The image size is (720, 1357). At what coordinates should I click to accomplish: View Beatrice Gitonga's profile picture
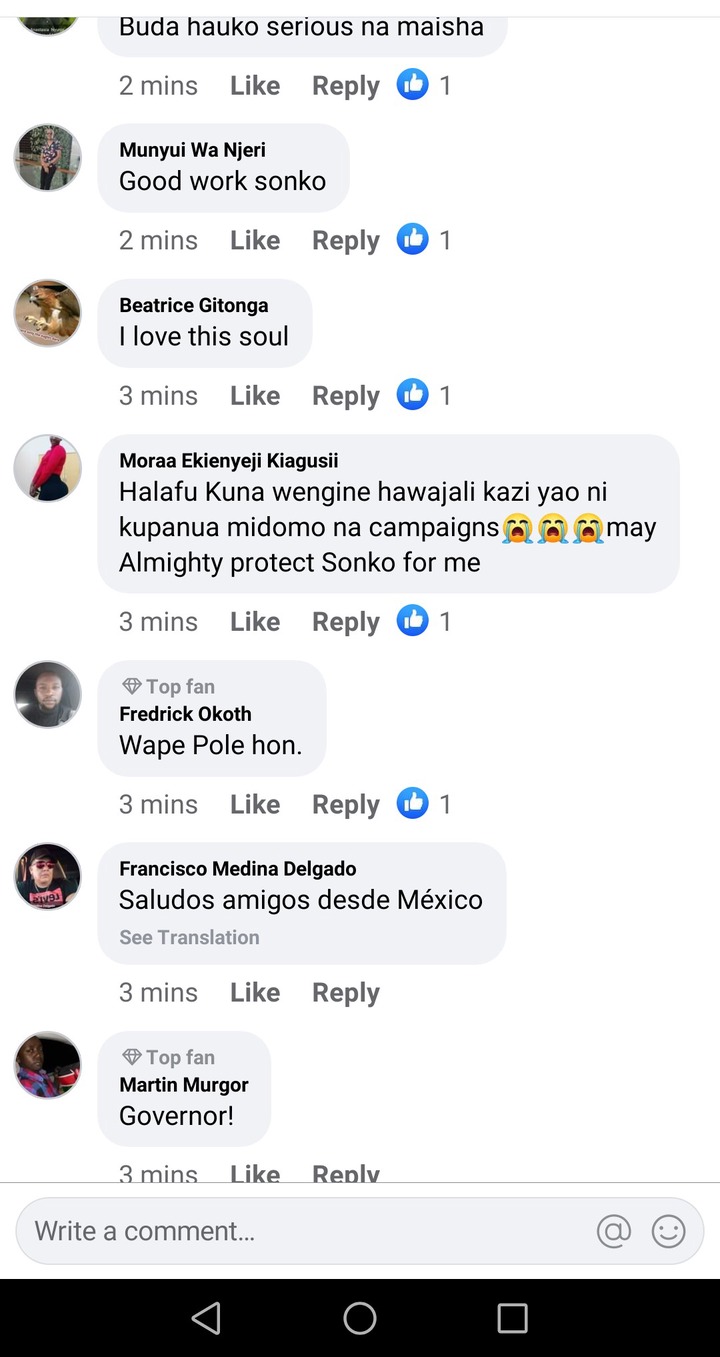tap(47, 313)
